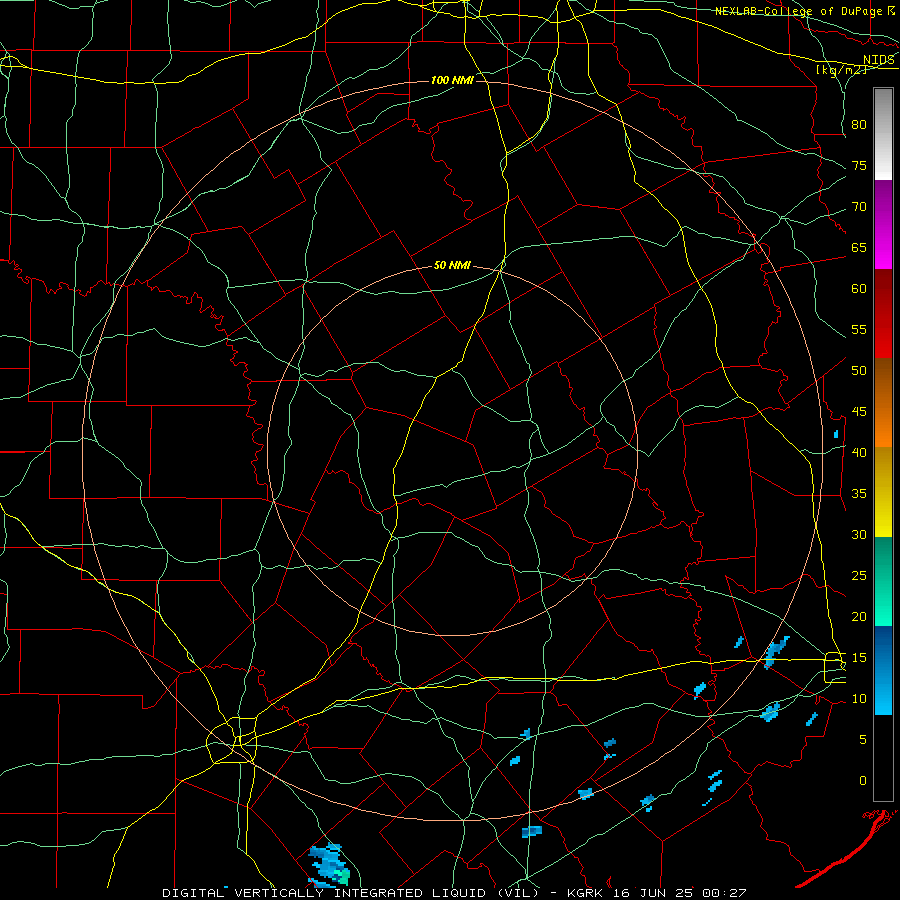Click the KGRK station identifier in the caption
Image resolution: width=900 pixels, height=900 pixels.
pyautogui.click(x=587, y=893)
